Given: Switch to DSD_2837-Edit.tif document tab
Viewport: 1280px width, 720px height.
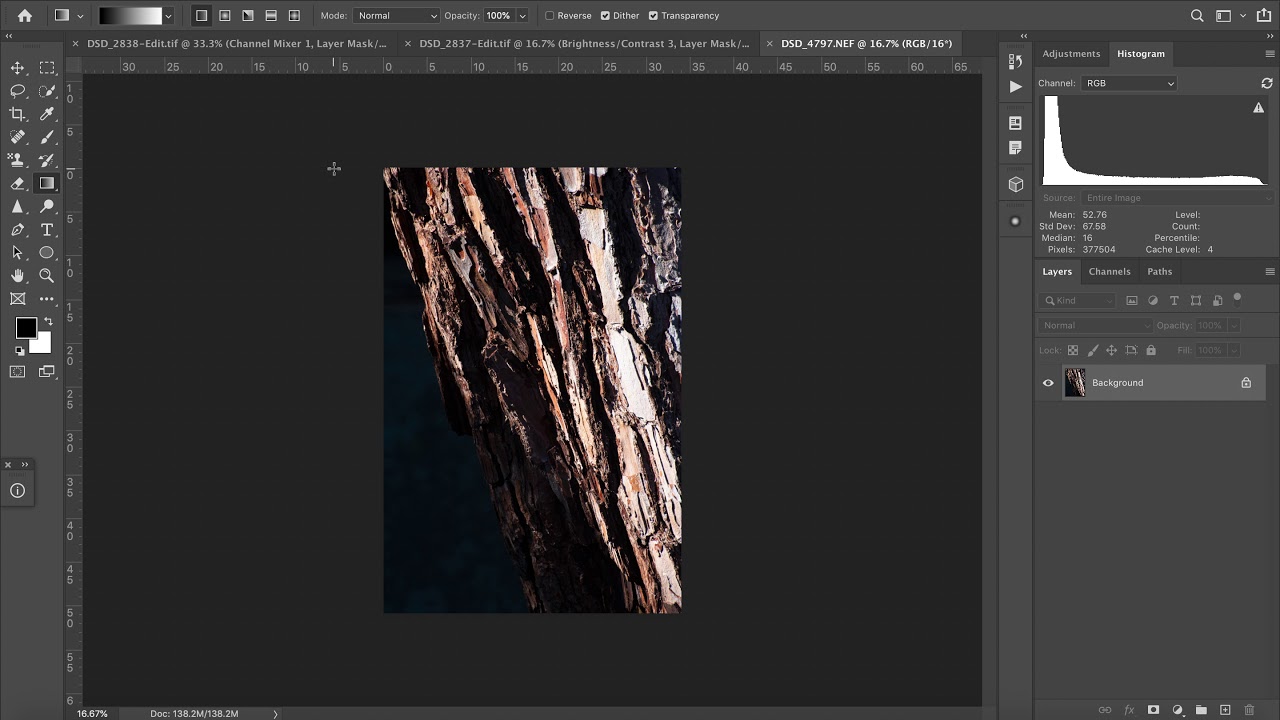Looking at the screenshot, I should pos(584,44).
